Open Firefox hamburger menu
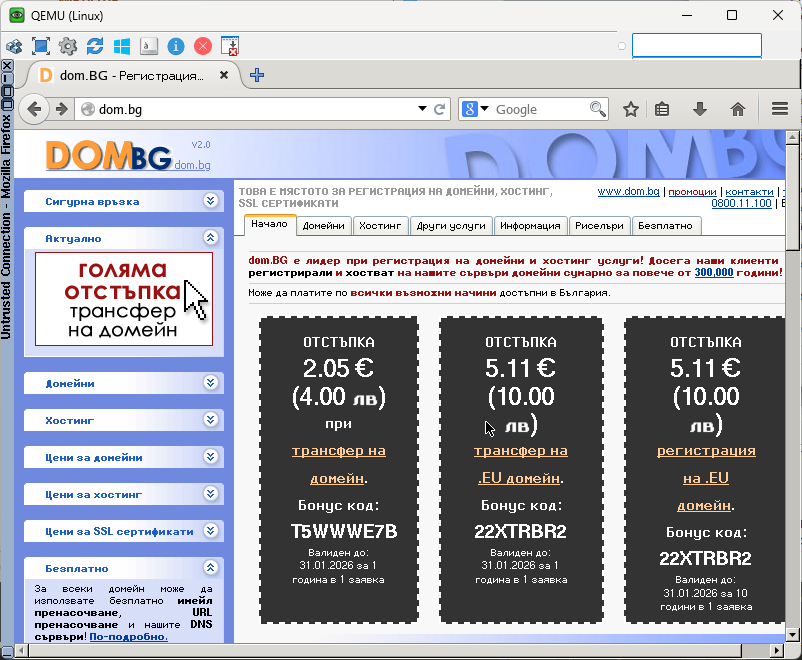802x660 pixels. pyautogui.click(x=779, y=108)
